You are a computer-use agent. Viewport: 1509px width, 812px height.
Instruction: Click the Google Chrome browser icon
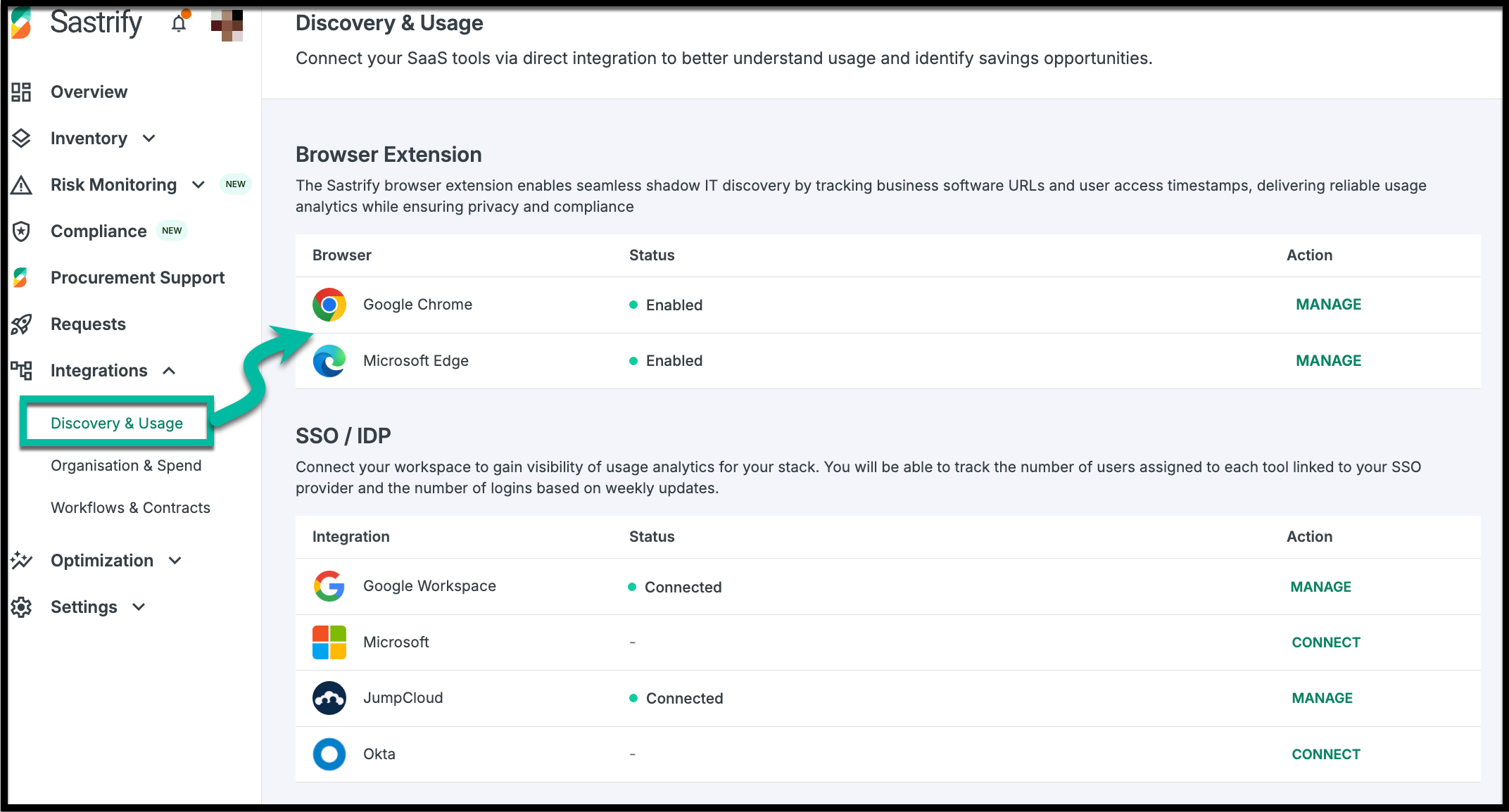pos(329,305)
